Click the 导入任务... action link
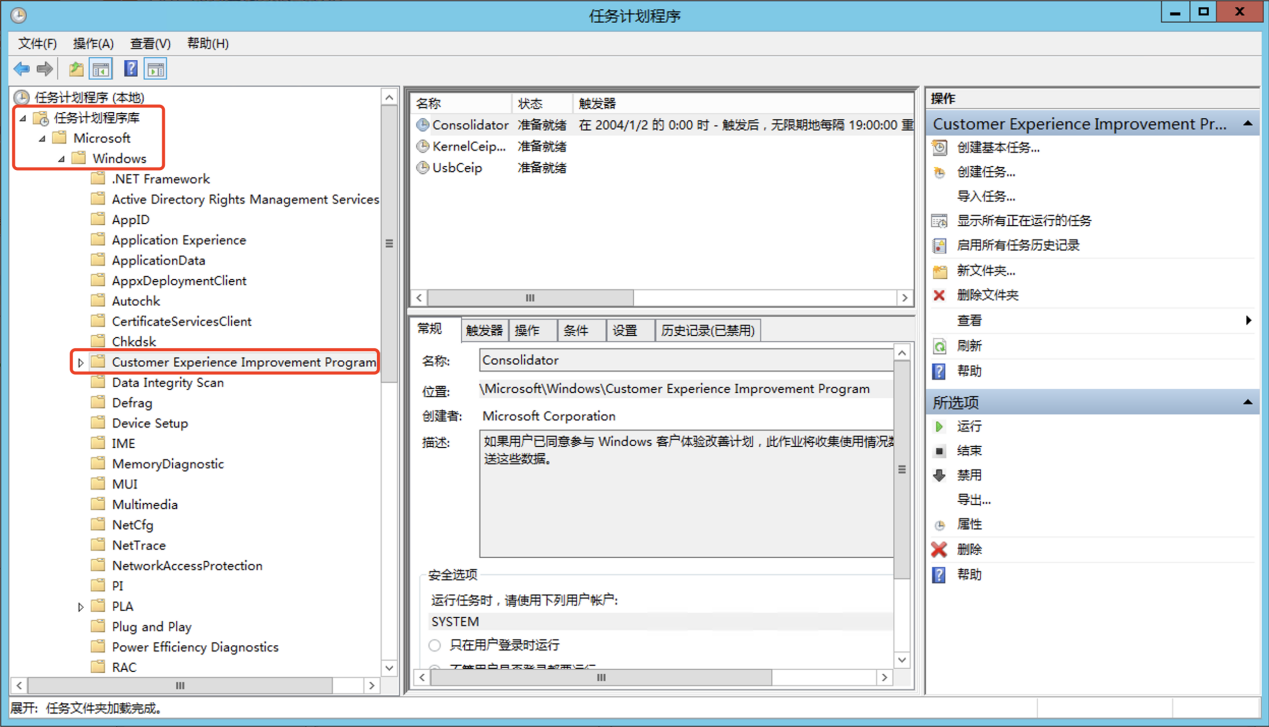Image resolution: width=1269 pixels, height=727 pixels. 986,196
